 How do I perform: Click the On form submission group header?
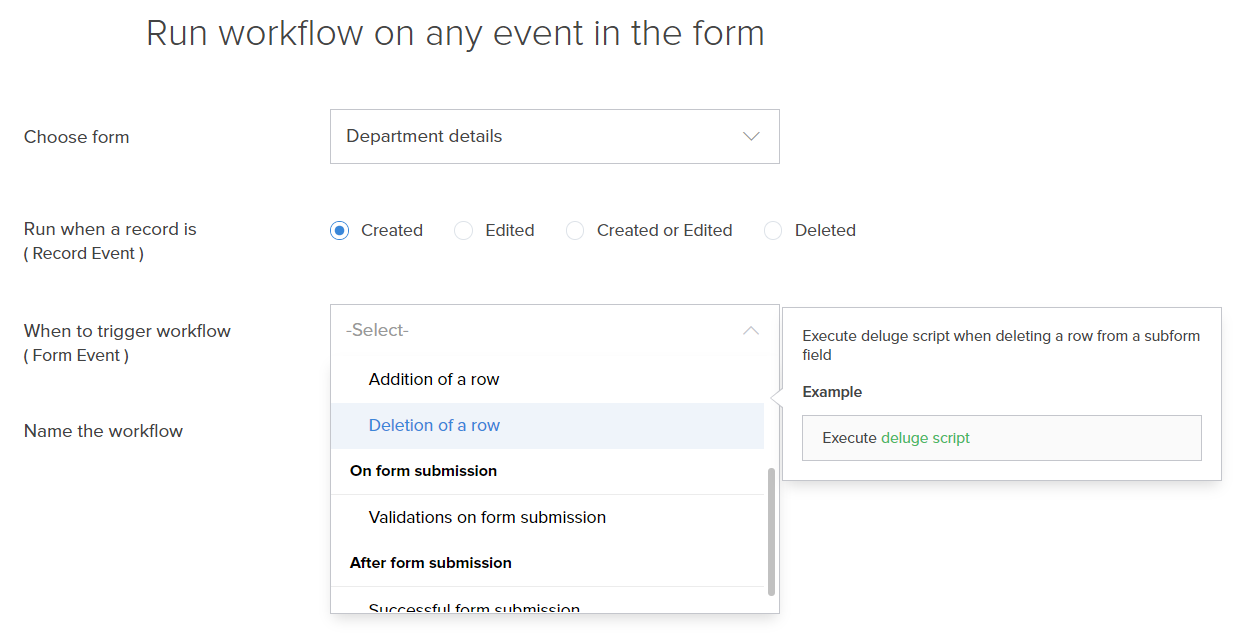point(423,471)
